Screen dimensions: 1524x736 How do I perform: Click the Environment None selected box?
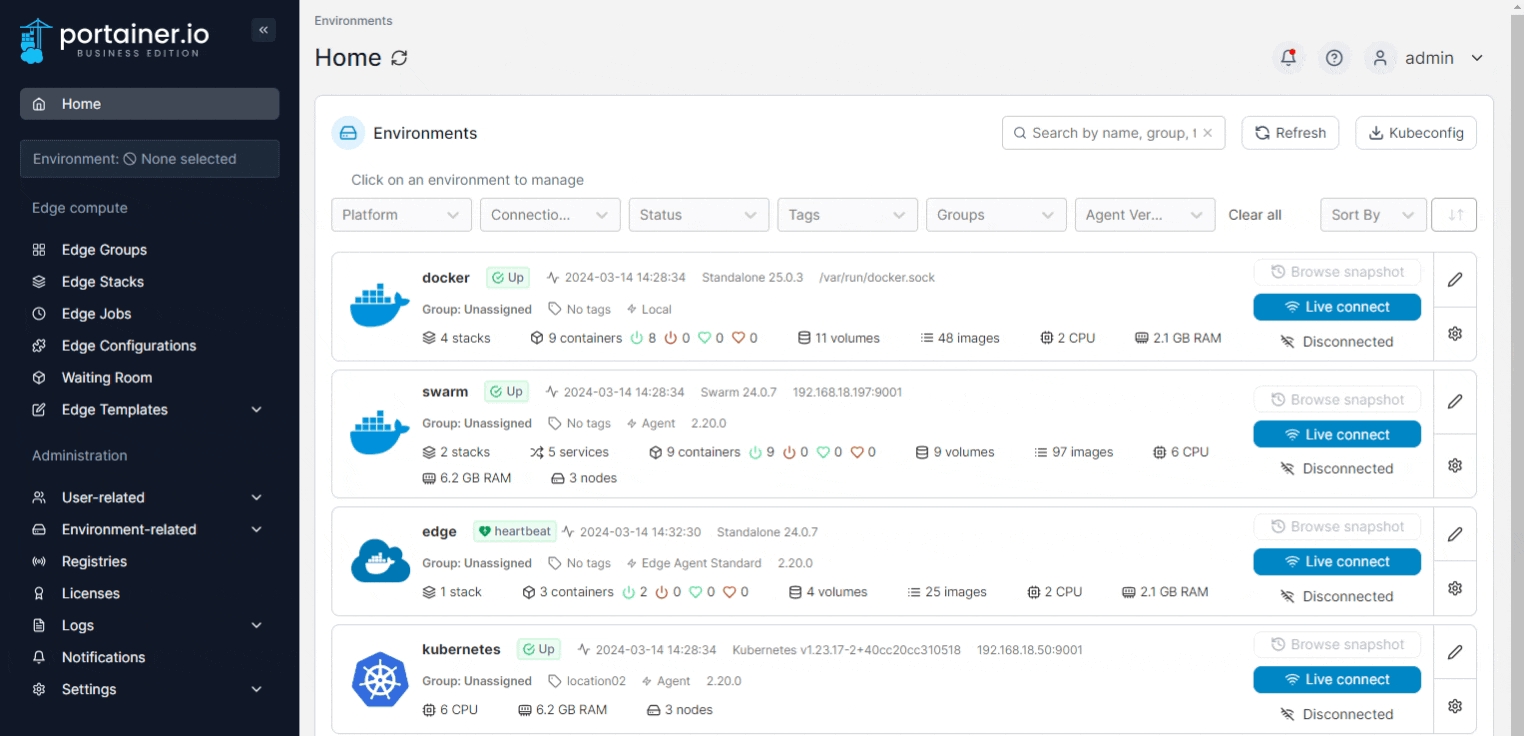pos(150,159)
